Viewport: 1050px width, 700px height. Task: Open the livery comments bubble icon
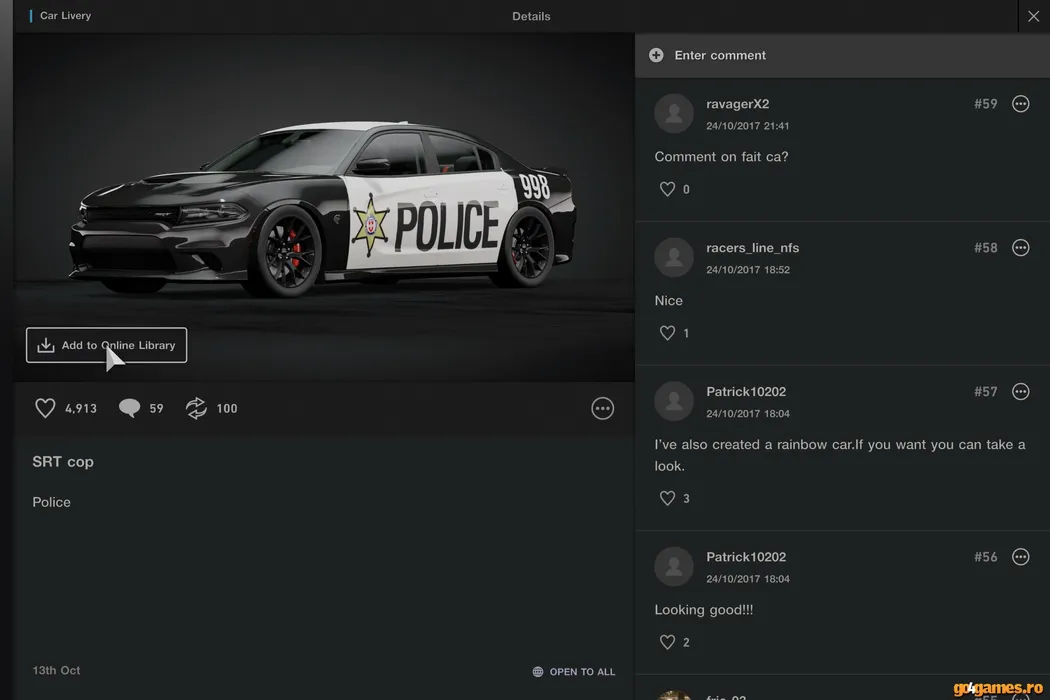tap(129, 408)
